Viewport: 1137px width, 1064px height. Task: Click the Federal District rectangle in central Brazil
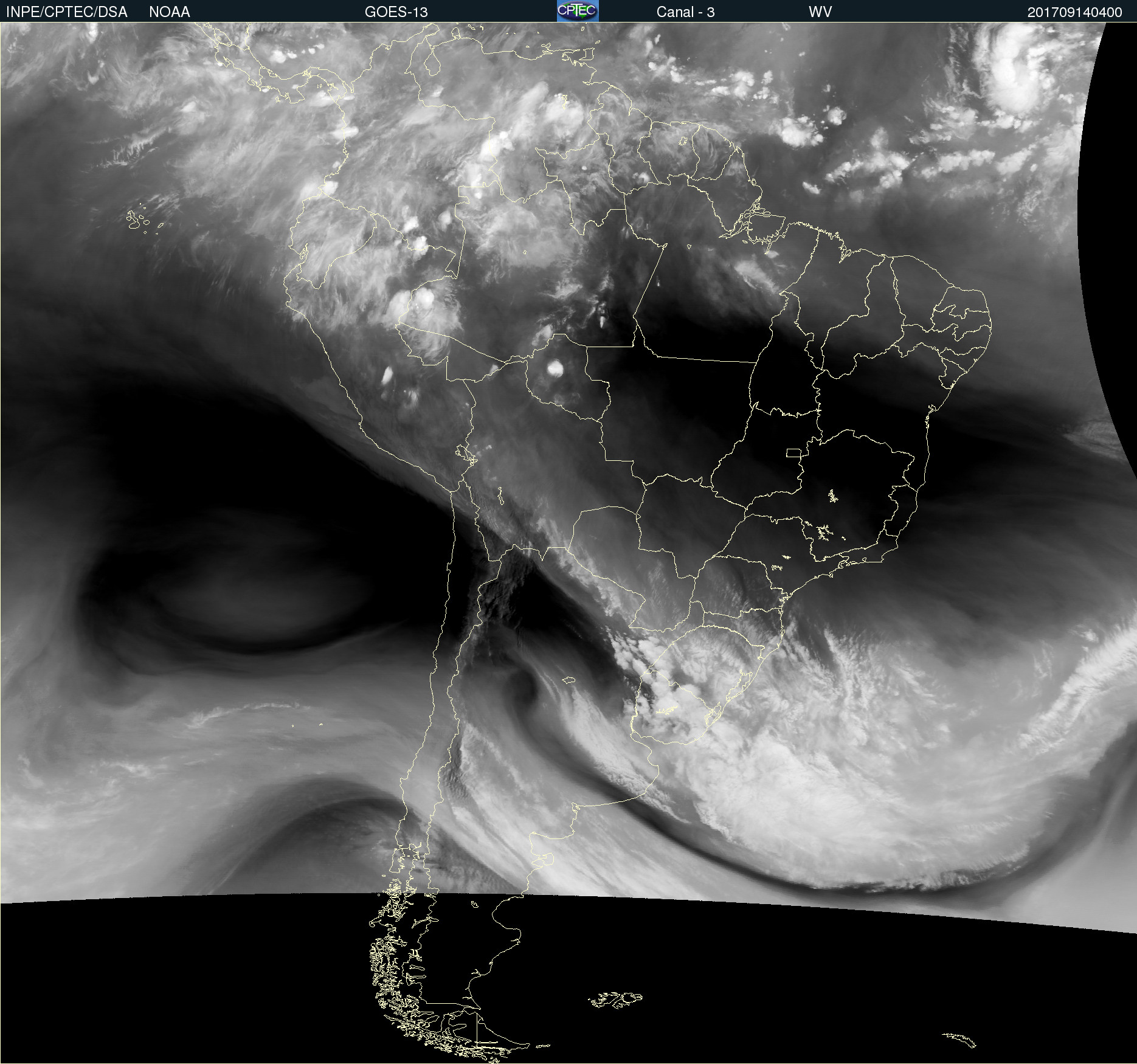tap(793, 452)
